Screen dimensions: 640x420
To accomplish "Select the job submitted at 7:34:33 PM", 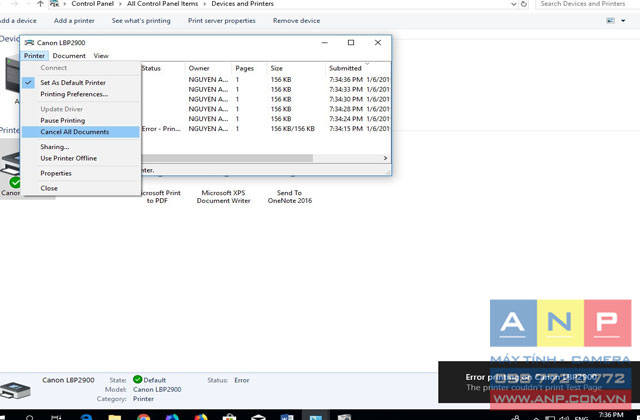I will click(266, 89).
